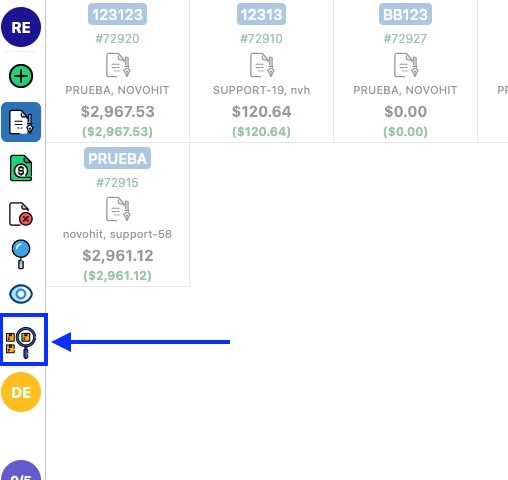
Task: Click the yellow DE circular badge
Action: coord(21,392)
